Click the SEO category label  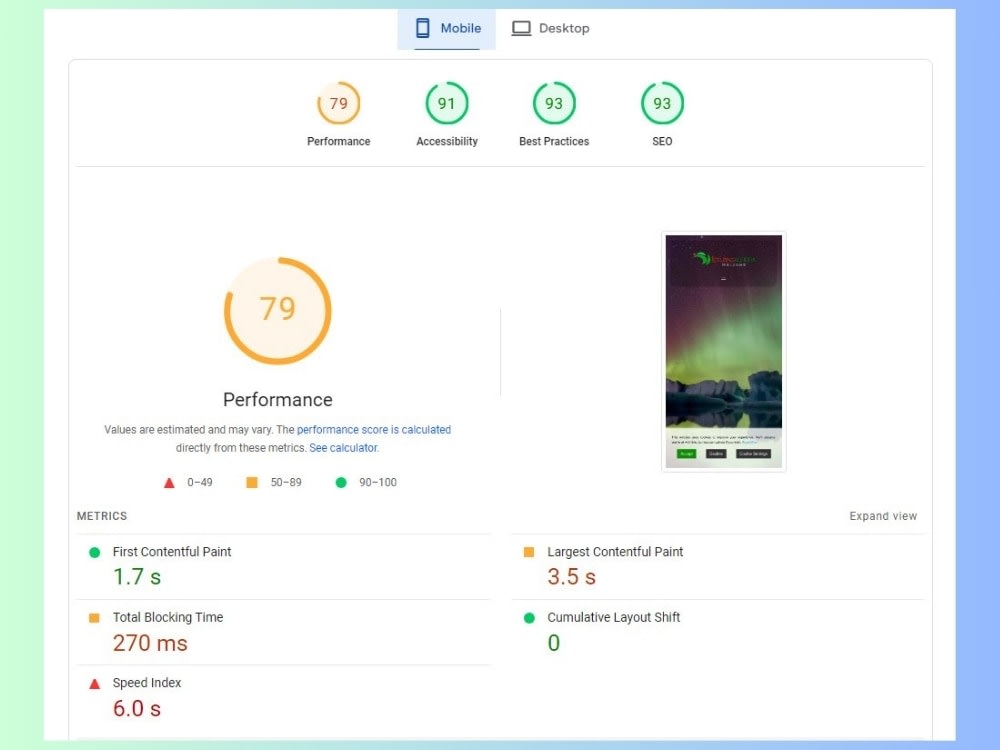tap(662, 142)
